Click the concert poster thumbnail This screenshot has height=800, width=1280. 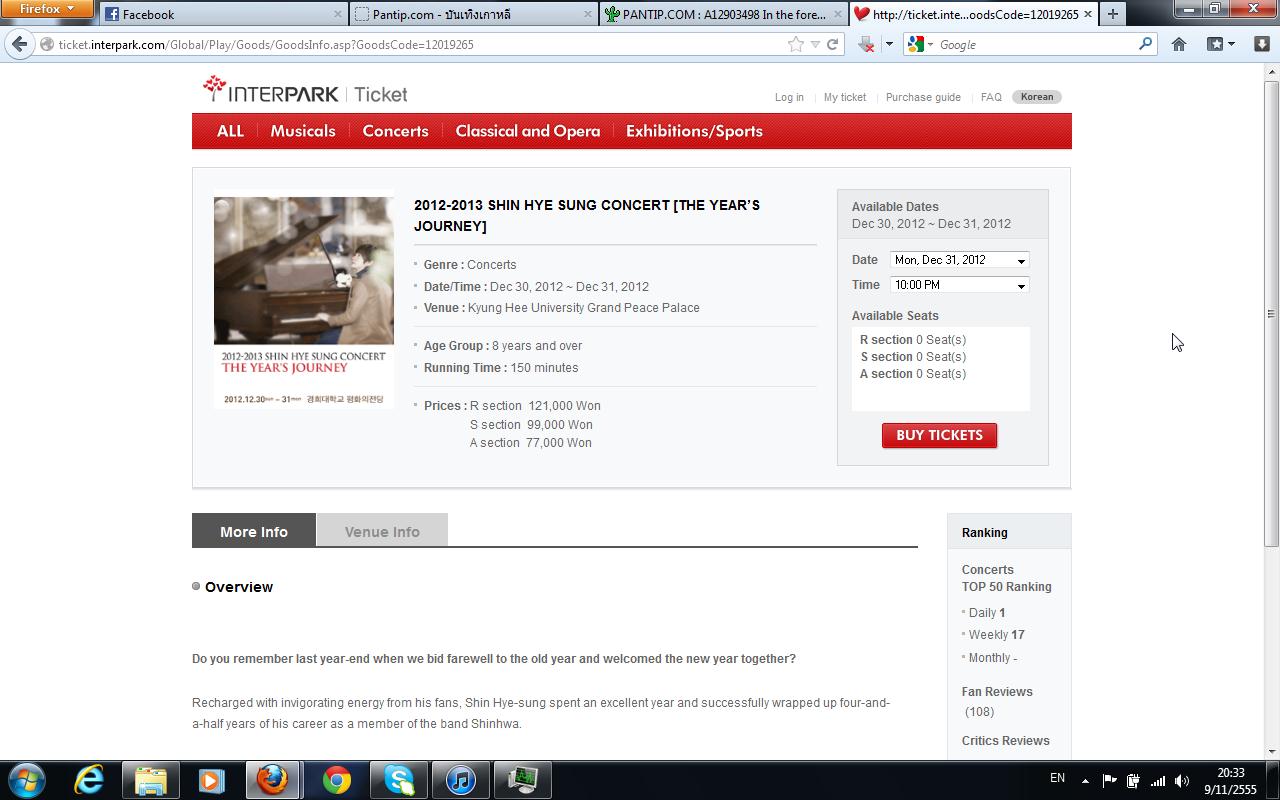coord(304,299)
